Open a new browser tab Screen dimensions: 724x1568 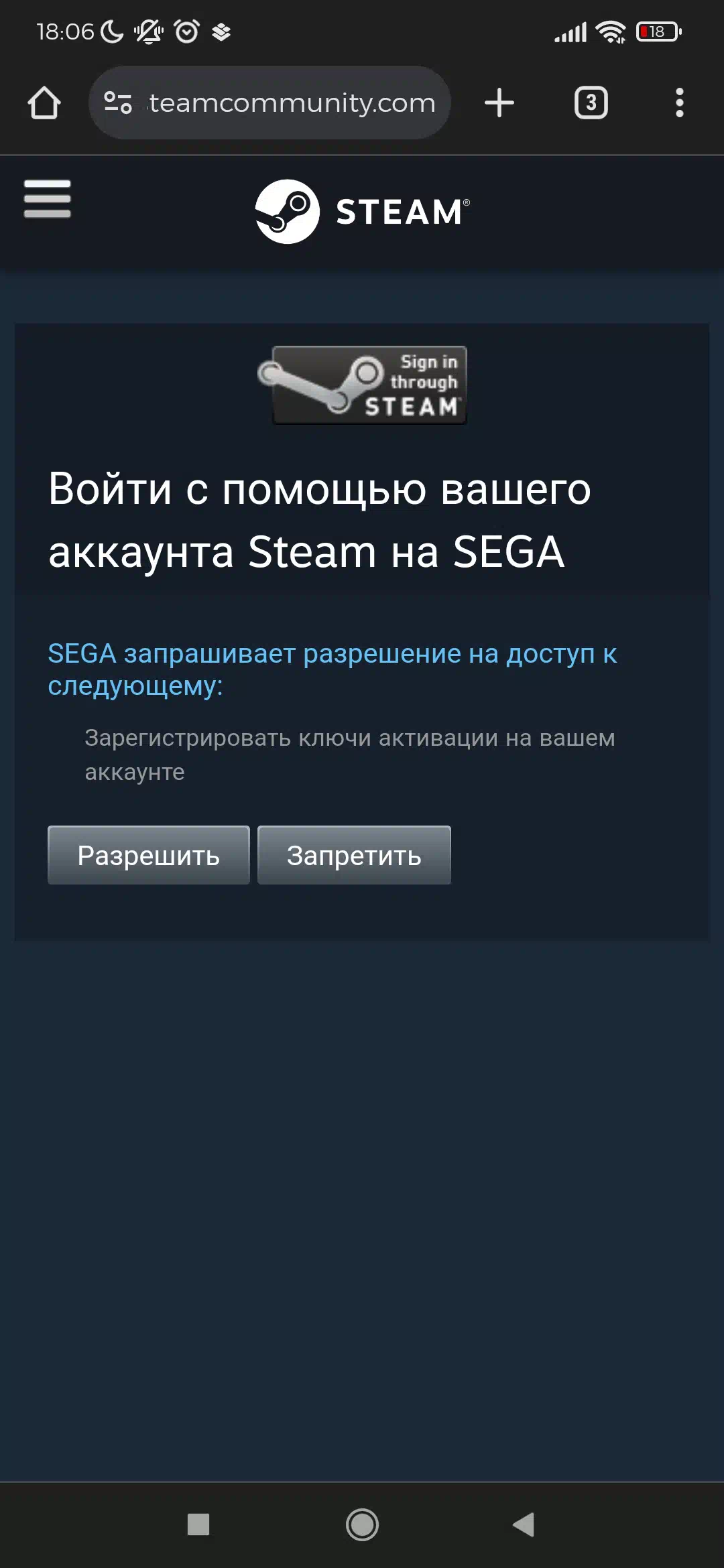coord(499,103)
